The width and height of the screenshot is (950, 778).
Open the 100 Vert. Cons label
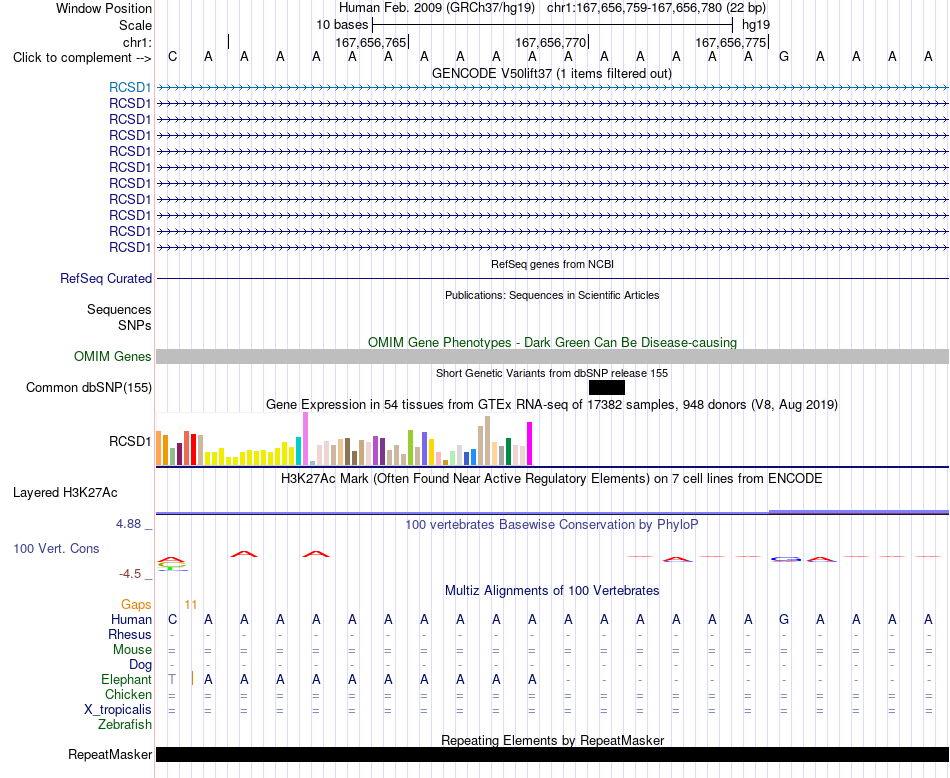56,548
